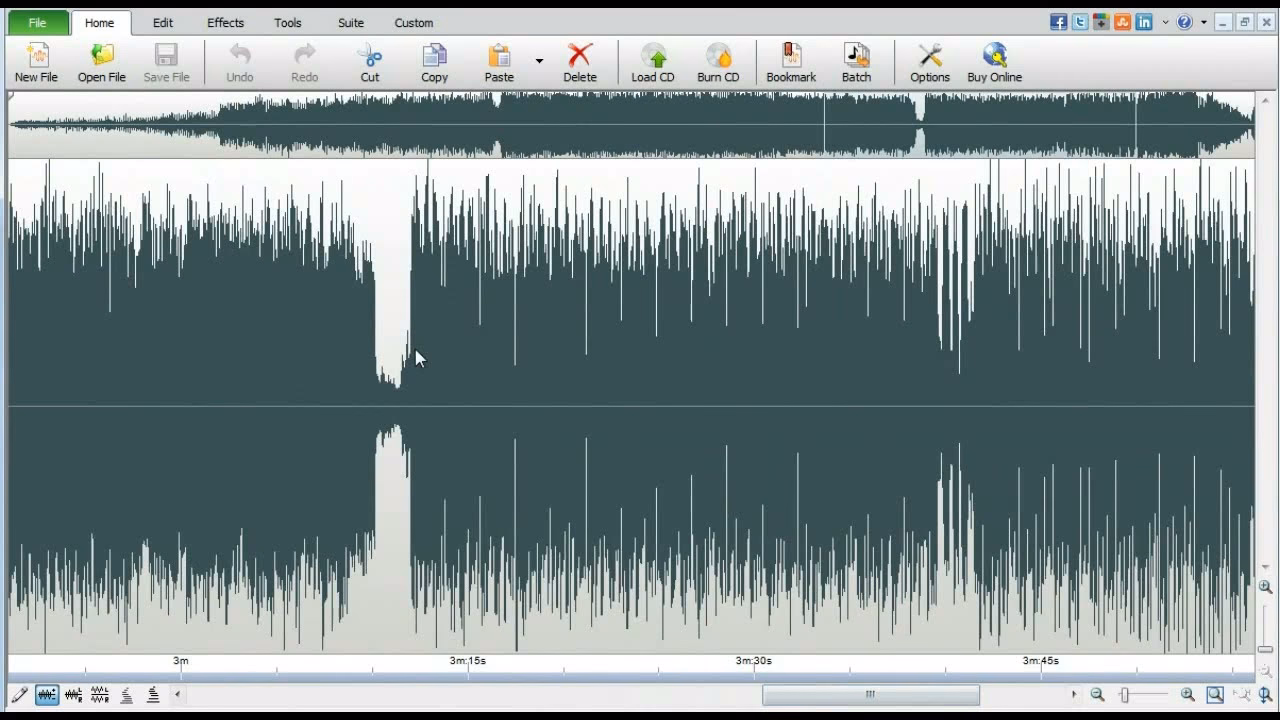Switch to the Effects tab

(224, 22)
